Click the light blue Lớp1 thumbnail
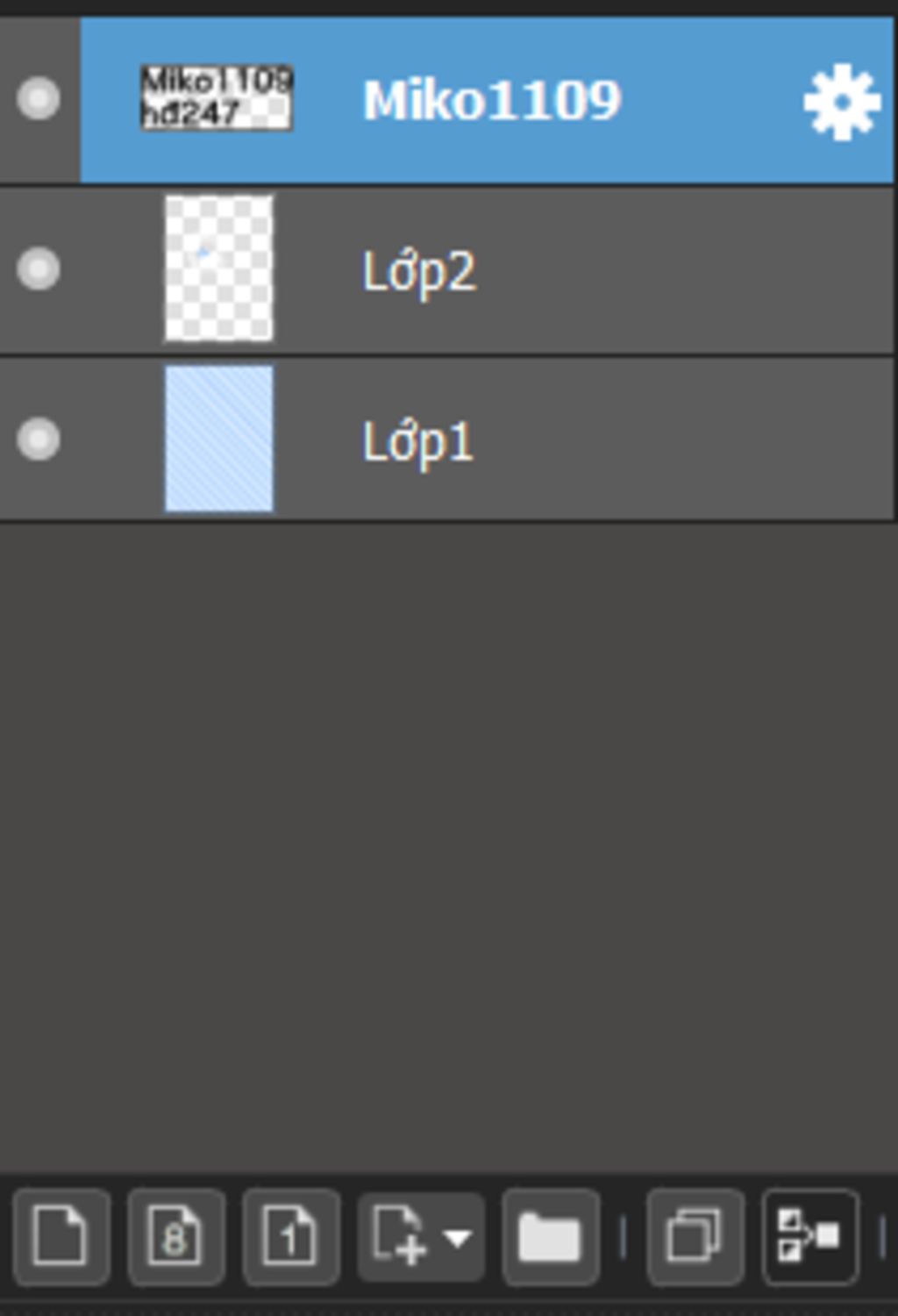 click(x=219, y=439)
